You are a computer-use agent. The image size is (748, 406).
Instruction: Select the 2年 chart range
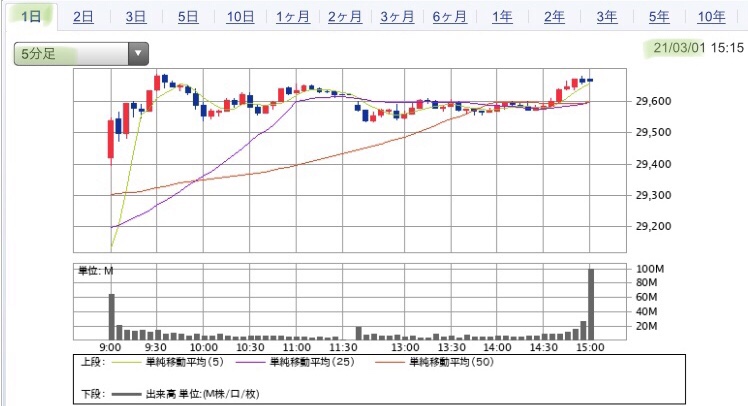[x=554, y=17]
